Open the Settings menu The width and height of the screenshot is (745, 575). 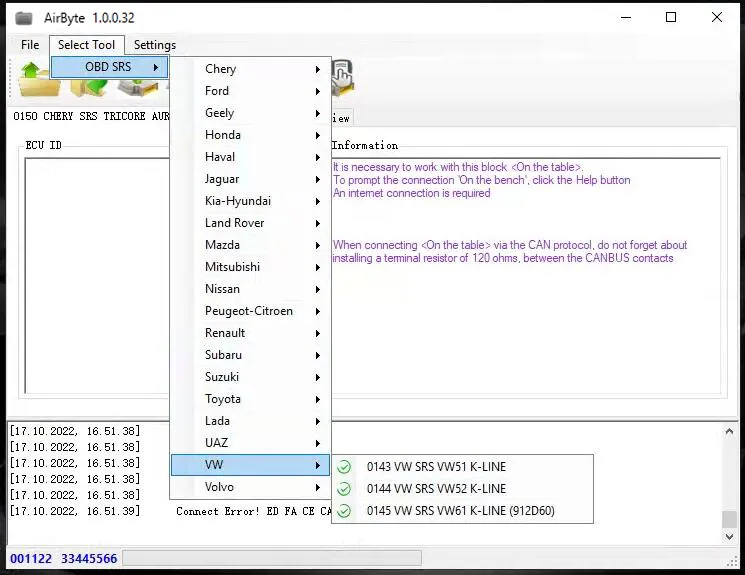click(155, 45)
